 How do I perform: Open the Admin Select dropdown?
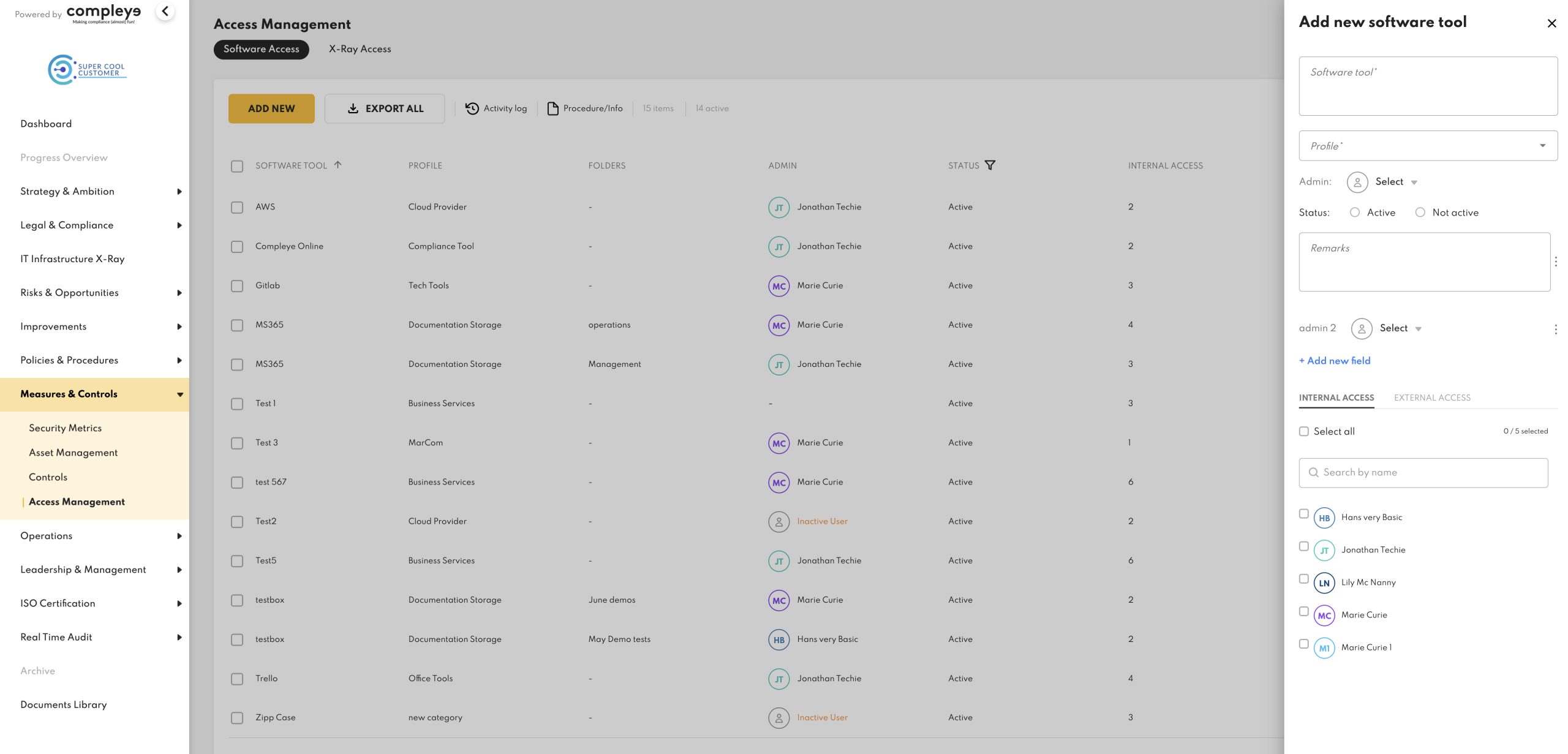1395,182
